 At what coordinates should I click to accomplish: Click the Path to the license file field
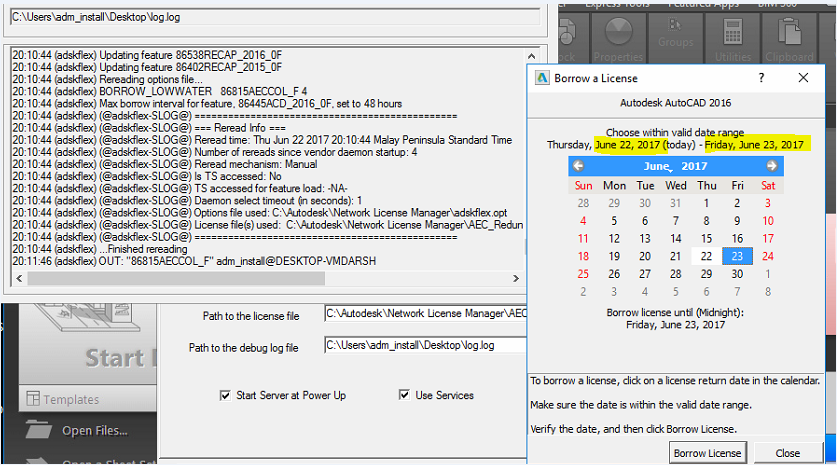[425, 313]
